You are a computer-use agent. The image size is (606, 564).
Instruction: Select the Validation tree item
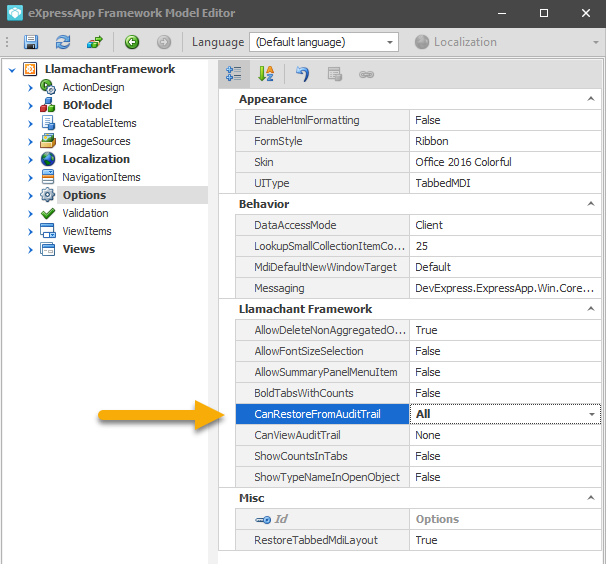85,213
